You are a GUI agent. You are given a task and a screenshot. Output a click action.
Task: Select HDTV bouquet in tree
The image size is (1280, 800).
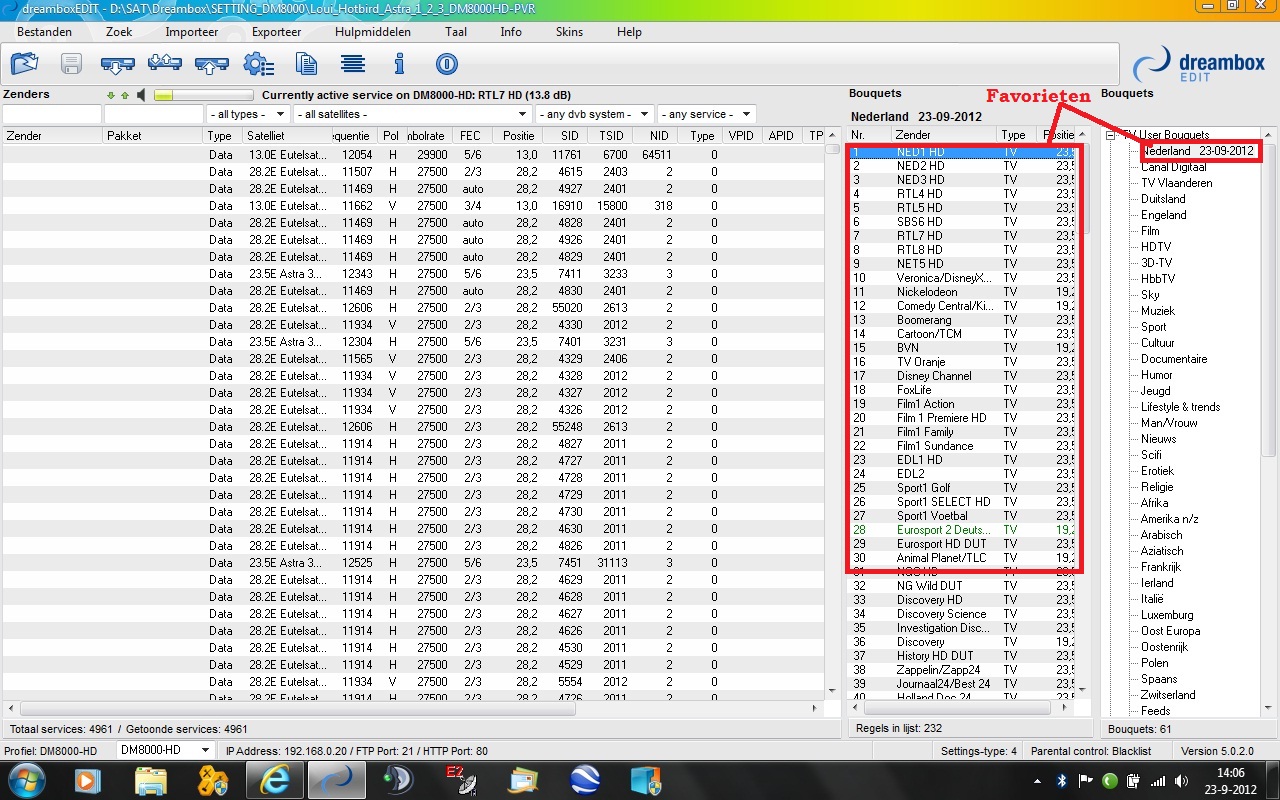click(1156, 247)
